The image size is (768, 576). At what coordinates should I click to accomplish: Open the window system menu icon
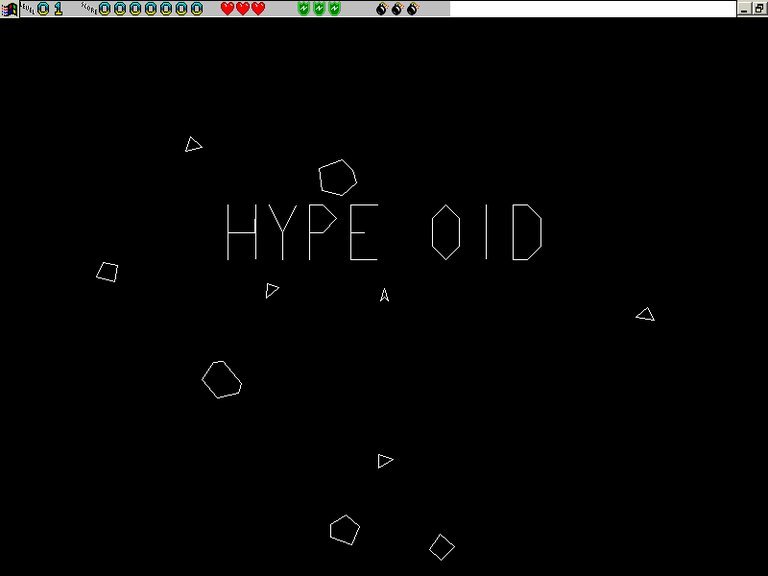point(9,8)
